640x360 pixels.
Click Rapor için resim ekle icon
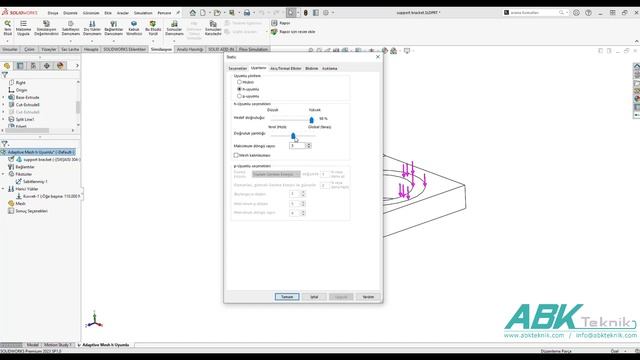point(274,31)
